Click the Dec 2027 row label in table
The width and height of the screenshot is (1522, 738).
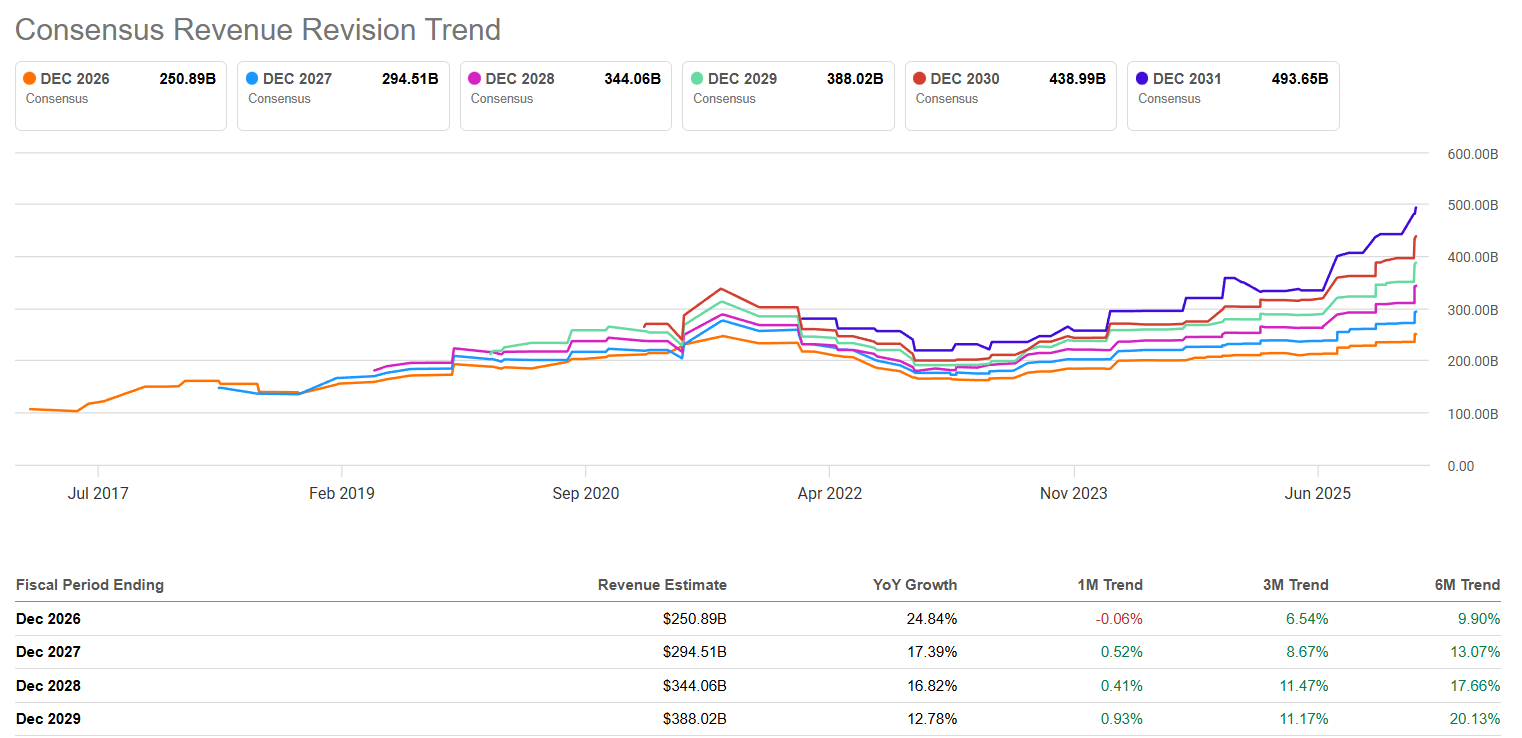(48, 652)
